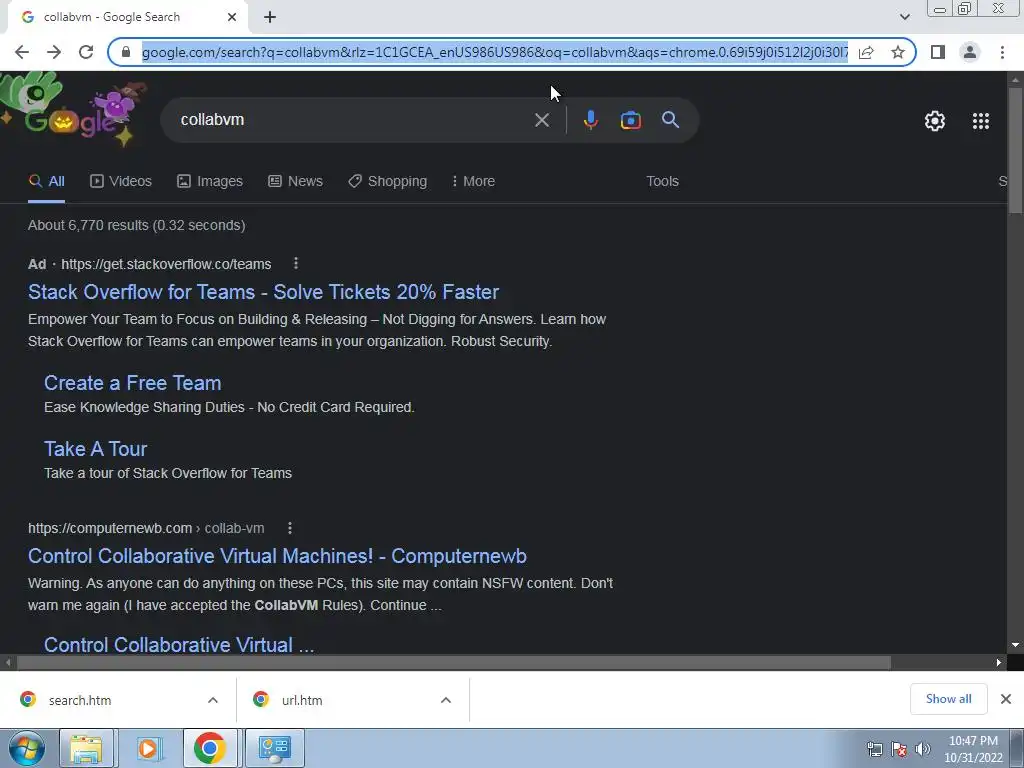Open the Google apps grid

tap(981, 121)
